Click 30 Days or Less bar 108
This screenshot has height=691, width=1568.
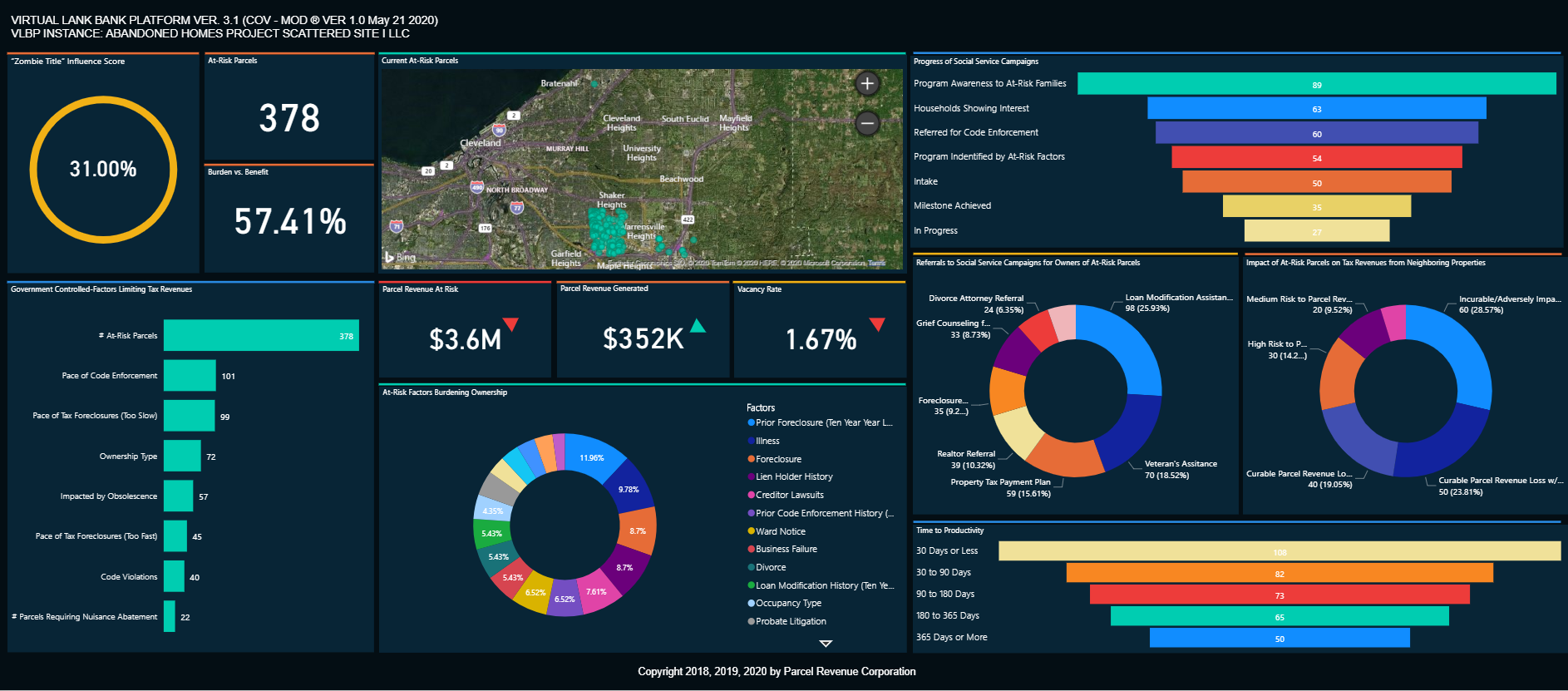tap(1280, 551)
